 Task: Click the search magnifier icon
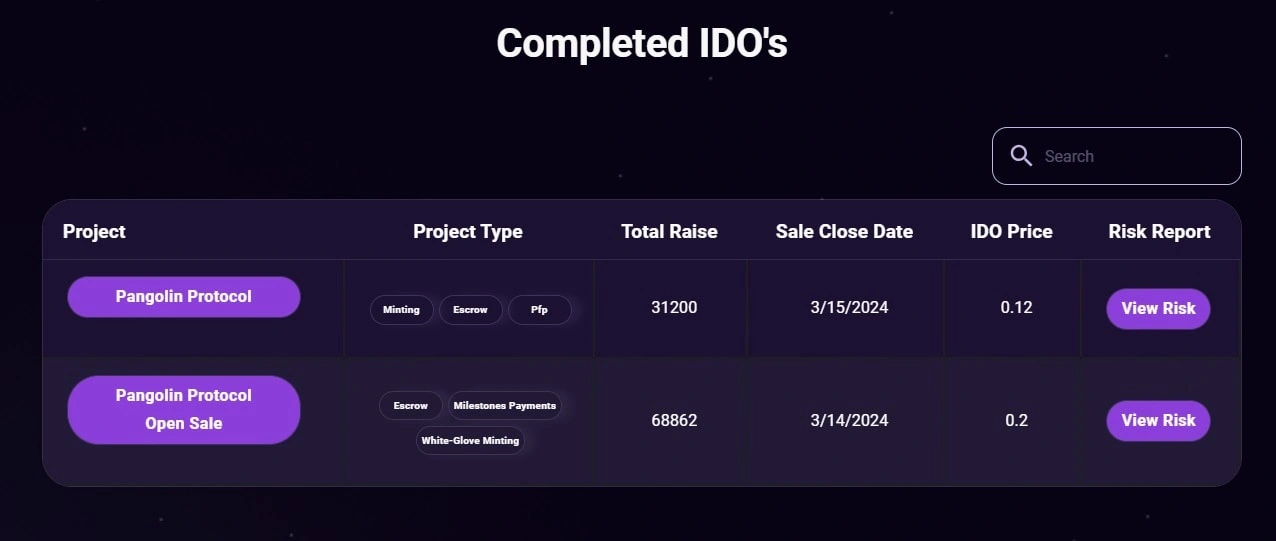pos(1021,156)
